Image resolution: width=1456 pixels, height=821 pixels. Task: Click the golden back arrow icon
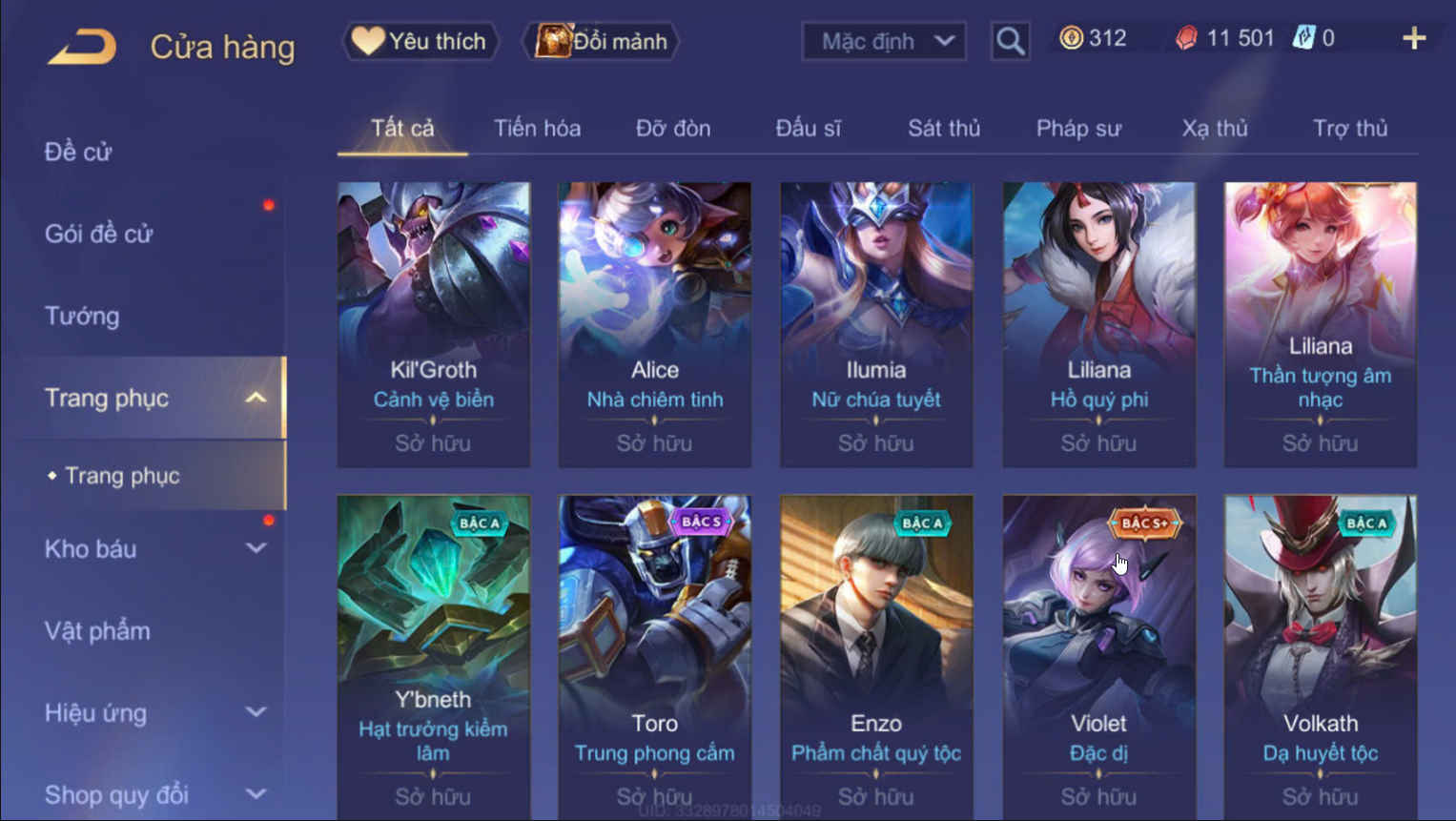point(82,46)
